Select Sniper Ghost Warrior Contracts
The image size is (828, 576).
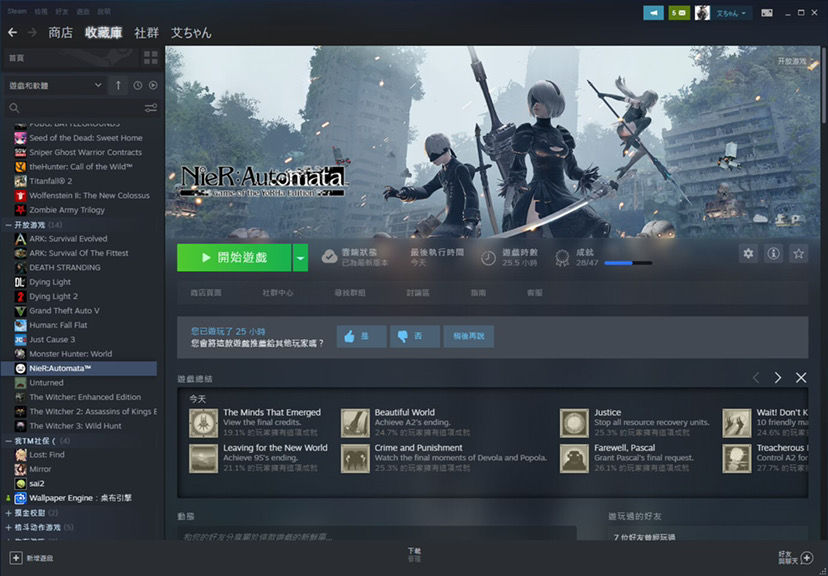[86, 152]
